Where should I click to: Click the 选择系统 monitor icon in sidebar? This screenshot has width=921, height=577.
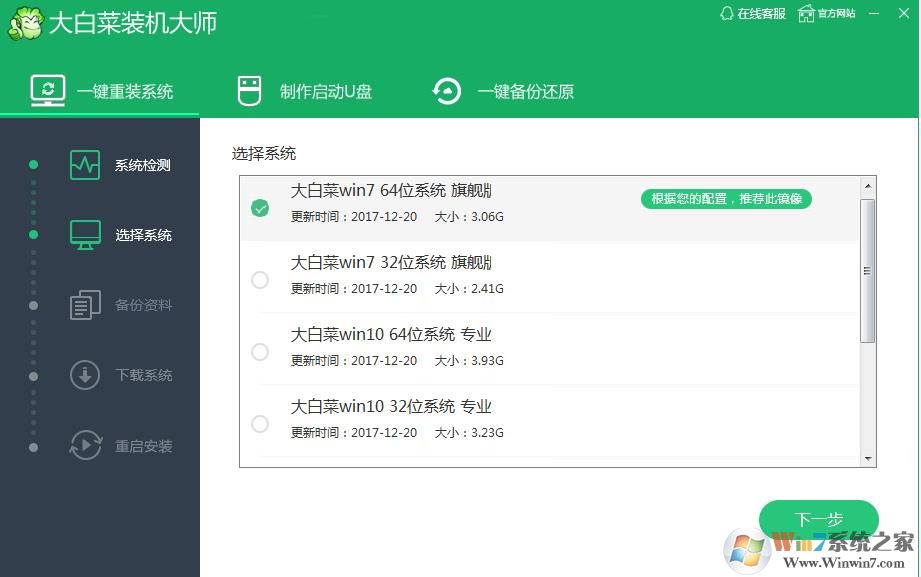tap(85, 235)
